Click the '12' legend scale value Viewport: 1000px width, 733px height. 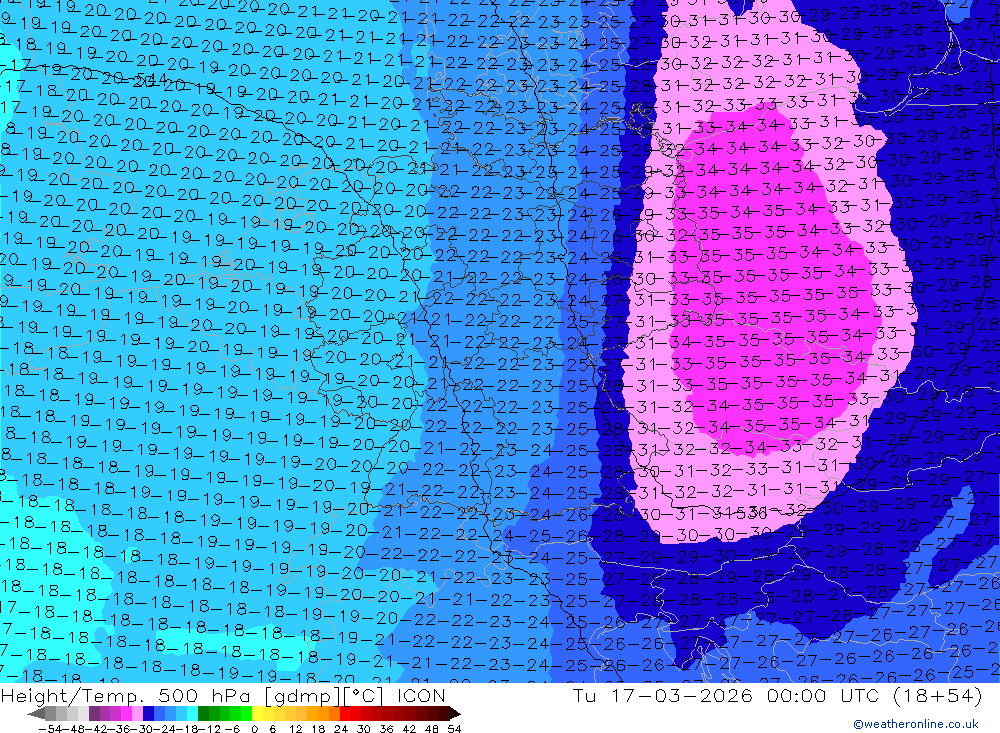pos(296,729)
